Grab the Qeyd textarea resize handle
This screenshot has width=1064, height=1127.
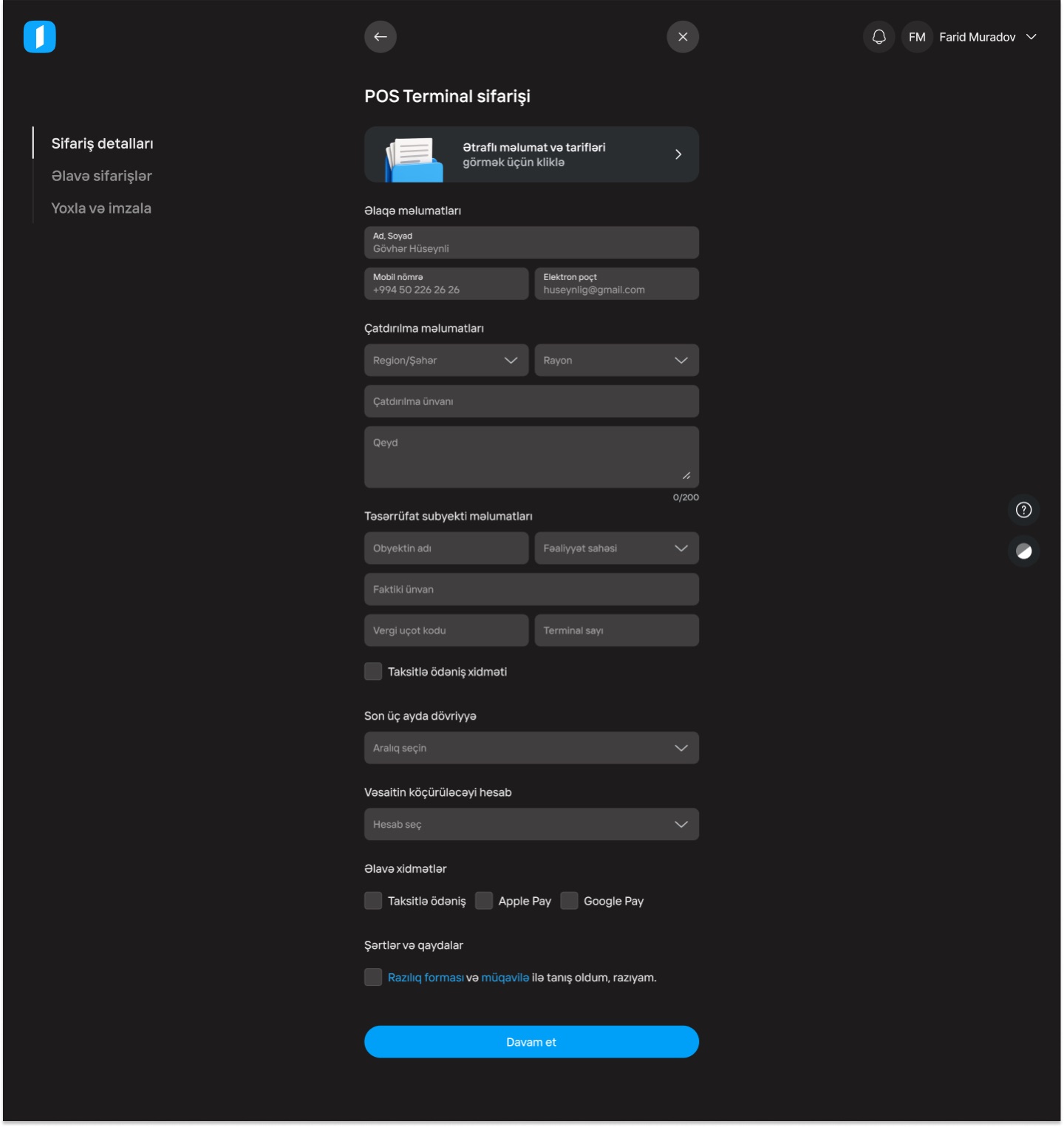coord(686,475)
